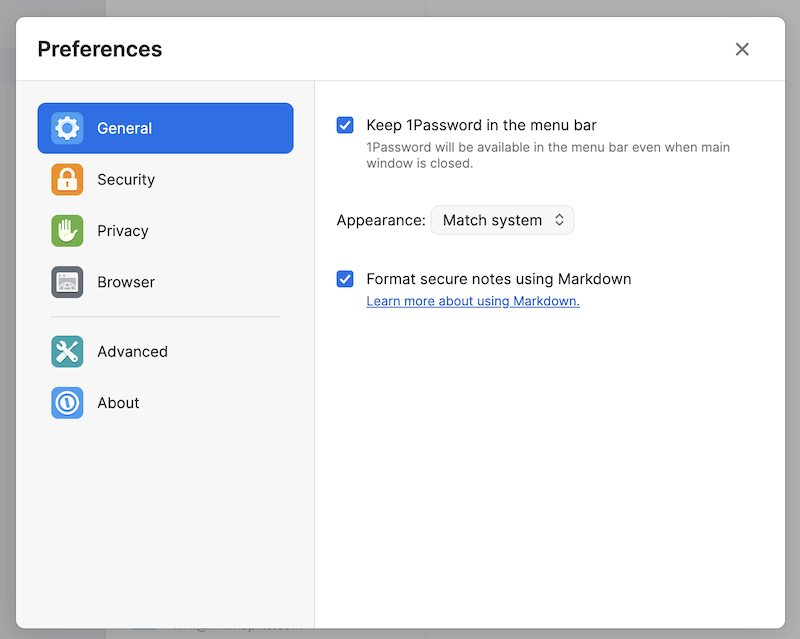Click the Format secure notes using Markdown label
The image size is (800, 639).
click(x=499, y=279)
